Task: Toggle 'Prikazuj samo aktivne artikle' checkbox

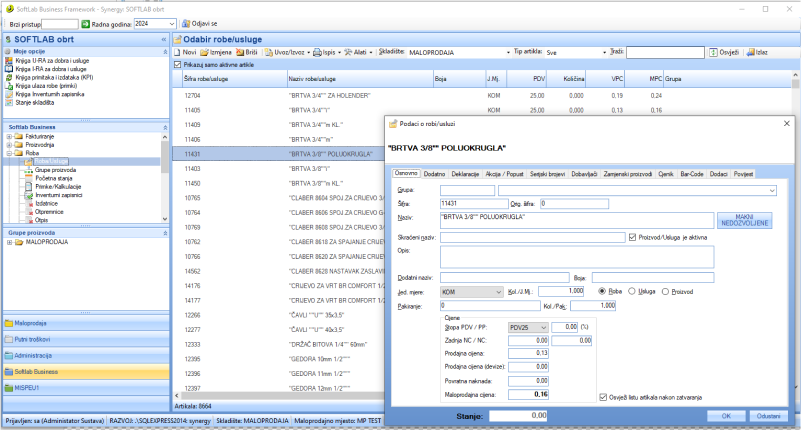Action: (179, 64)
